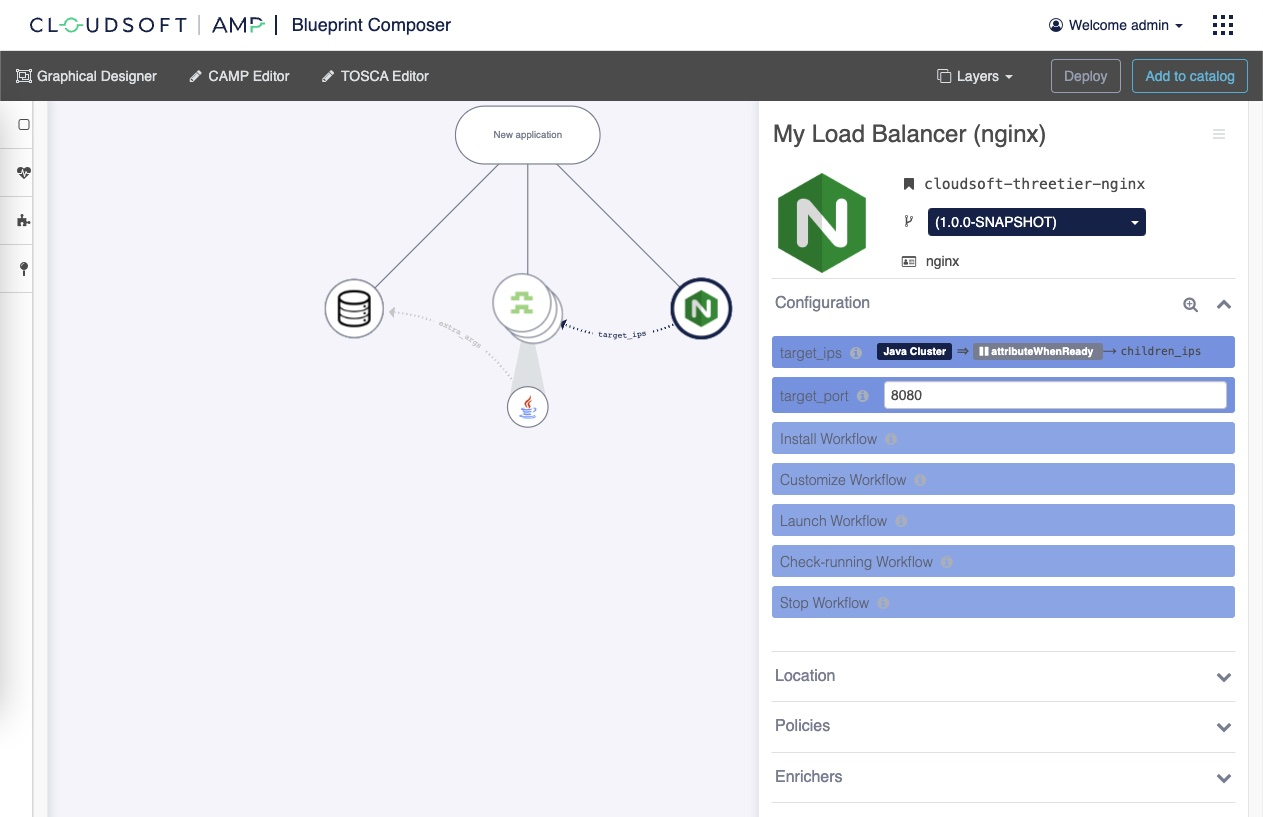The height and width of the screenshot is (817, 1263).
Task: Open the Stop Workflow row
Action: pos(1004,603)
